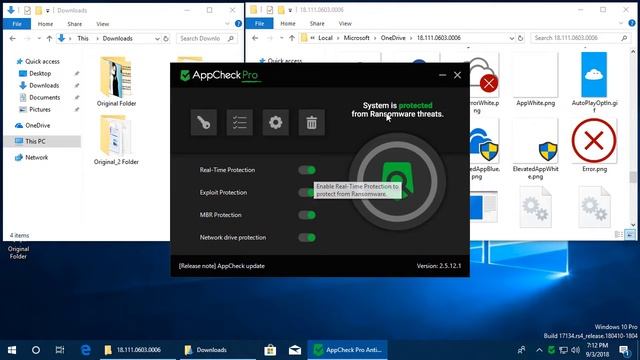
Task: Switch to details view in OneDrive folder window
Action: 619,235
